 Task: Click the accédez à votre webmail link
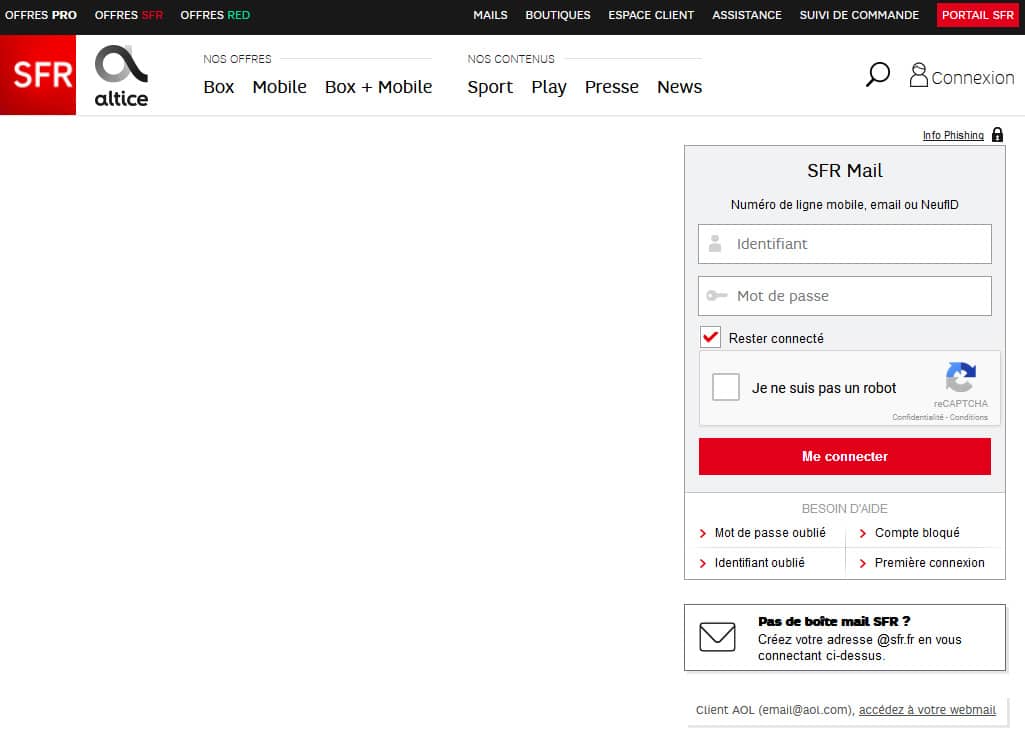[927, 710]
